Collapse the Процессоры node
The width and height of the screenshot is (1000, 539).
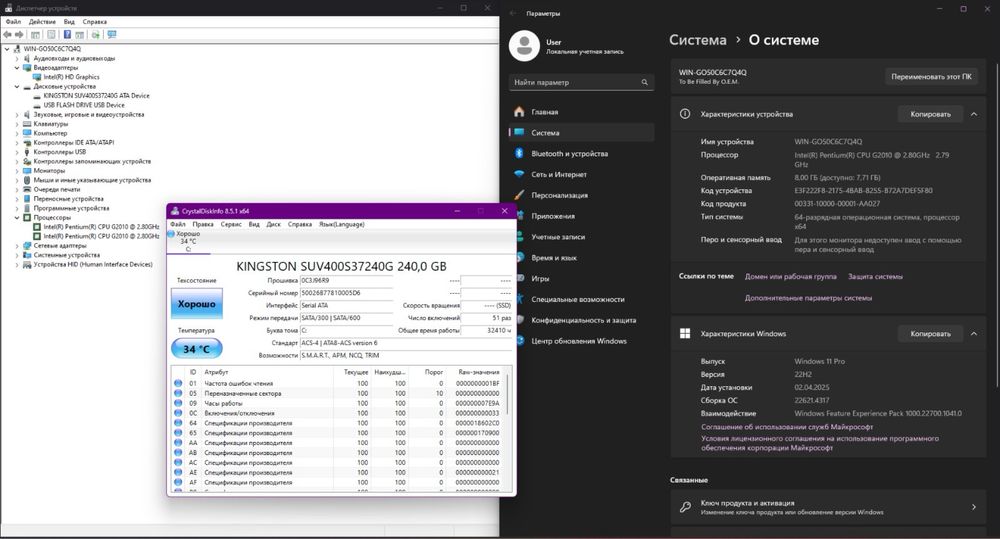coord(17,218)
